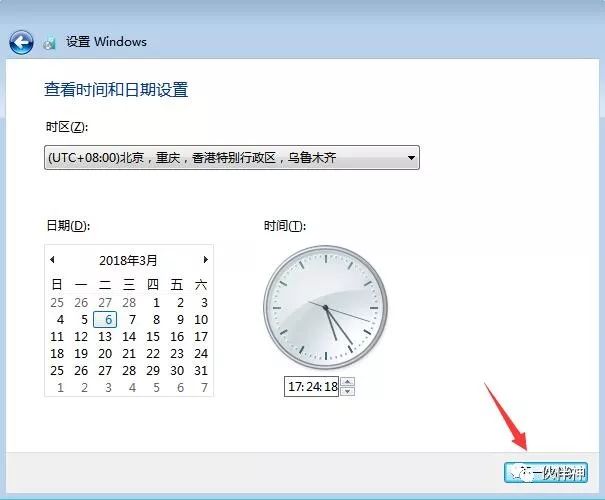Screen dimensions: 605x500
Task: Click grayed-out April 2 date
Action: [84, 387]
